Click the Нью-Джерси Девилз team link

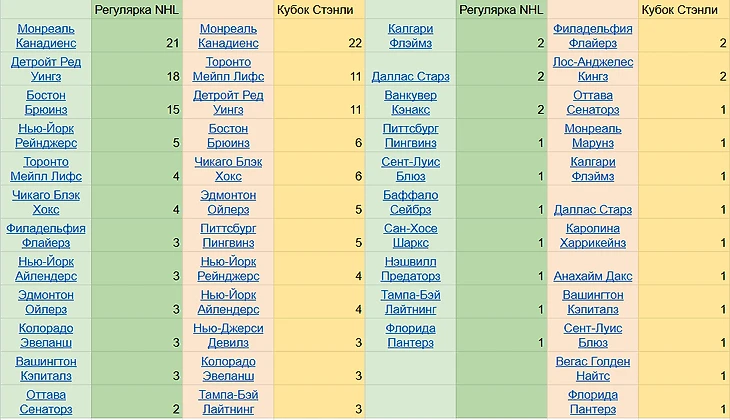point(228,335)
